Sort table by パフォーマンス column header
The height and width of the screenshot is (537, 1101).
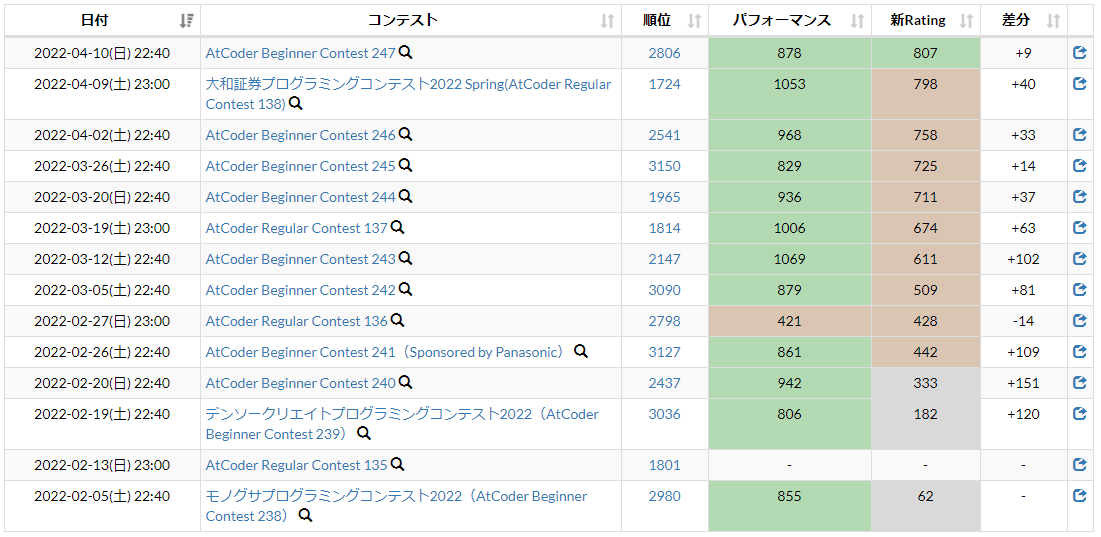pos(790,20)
